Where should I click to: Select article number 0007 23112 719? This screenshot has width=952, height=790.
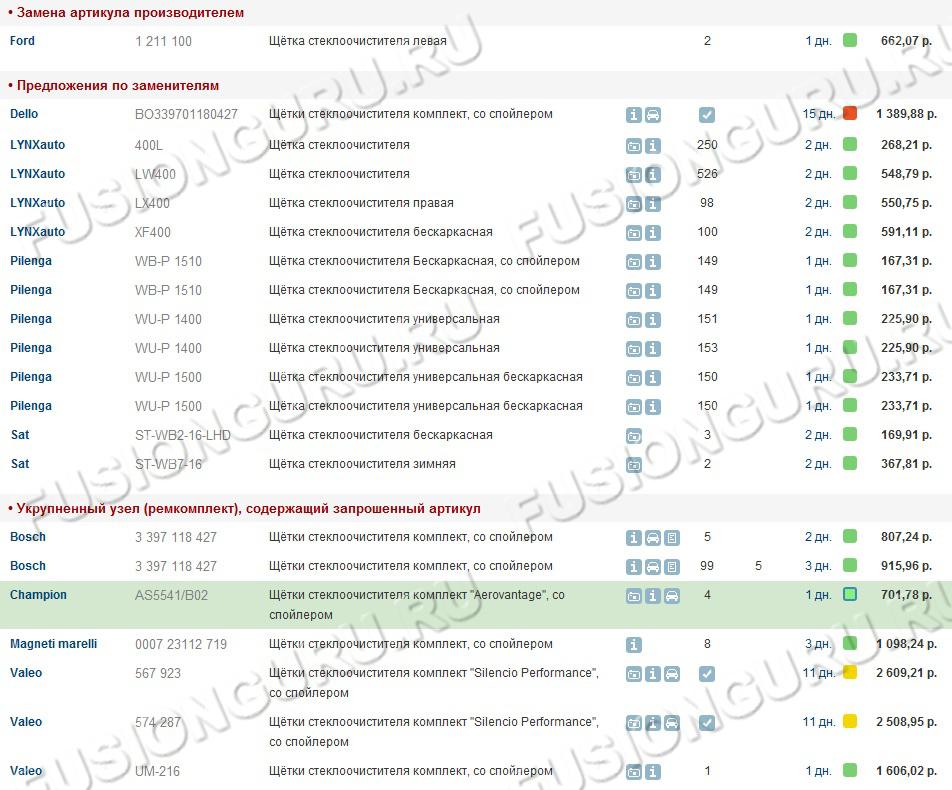coord(181,644)
